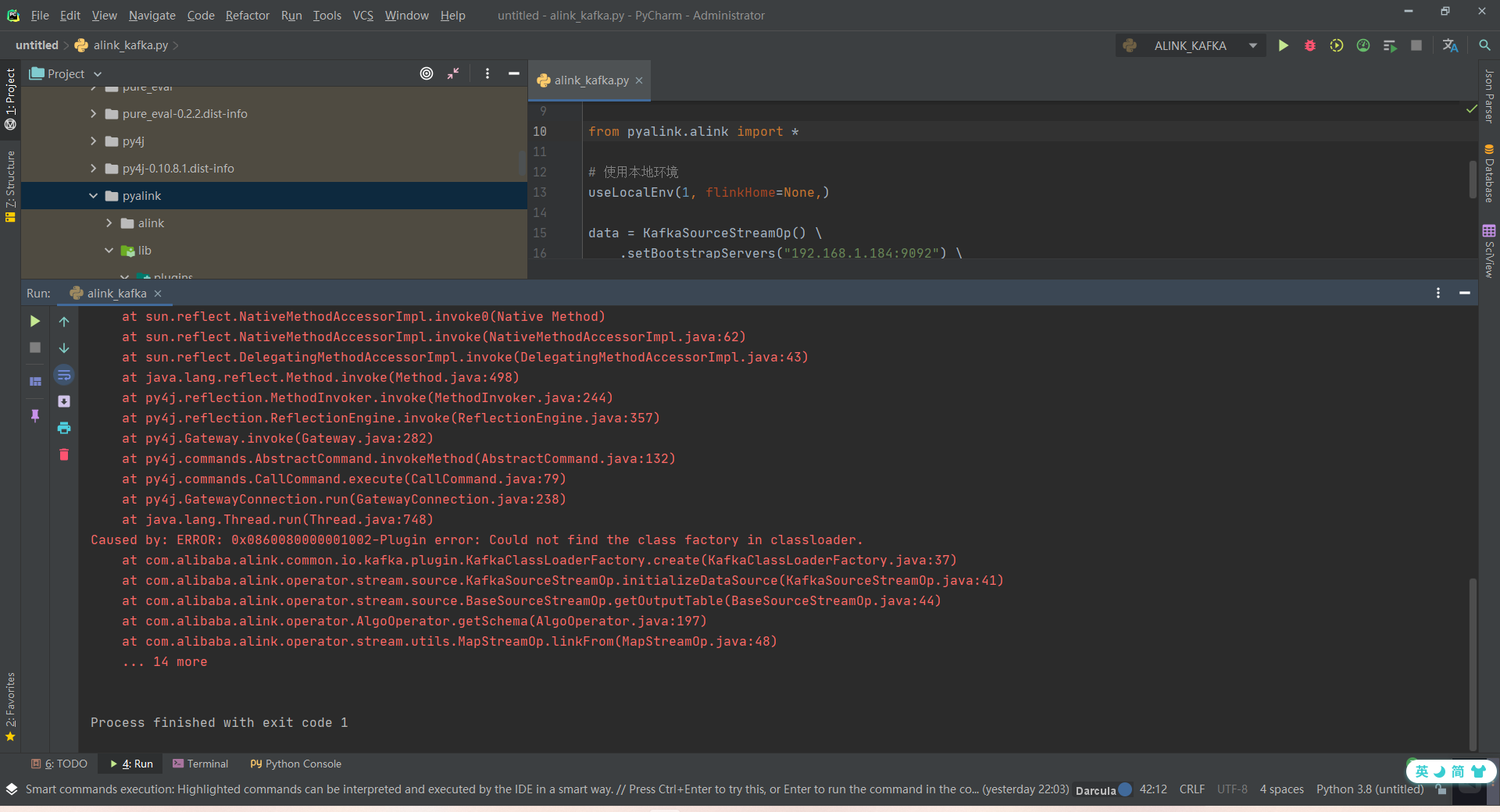
Task: Click 4 spaces indent setting
Action: pyautogui.click(x=1281, y=789)
